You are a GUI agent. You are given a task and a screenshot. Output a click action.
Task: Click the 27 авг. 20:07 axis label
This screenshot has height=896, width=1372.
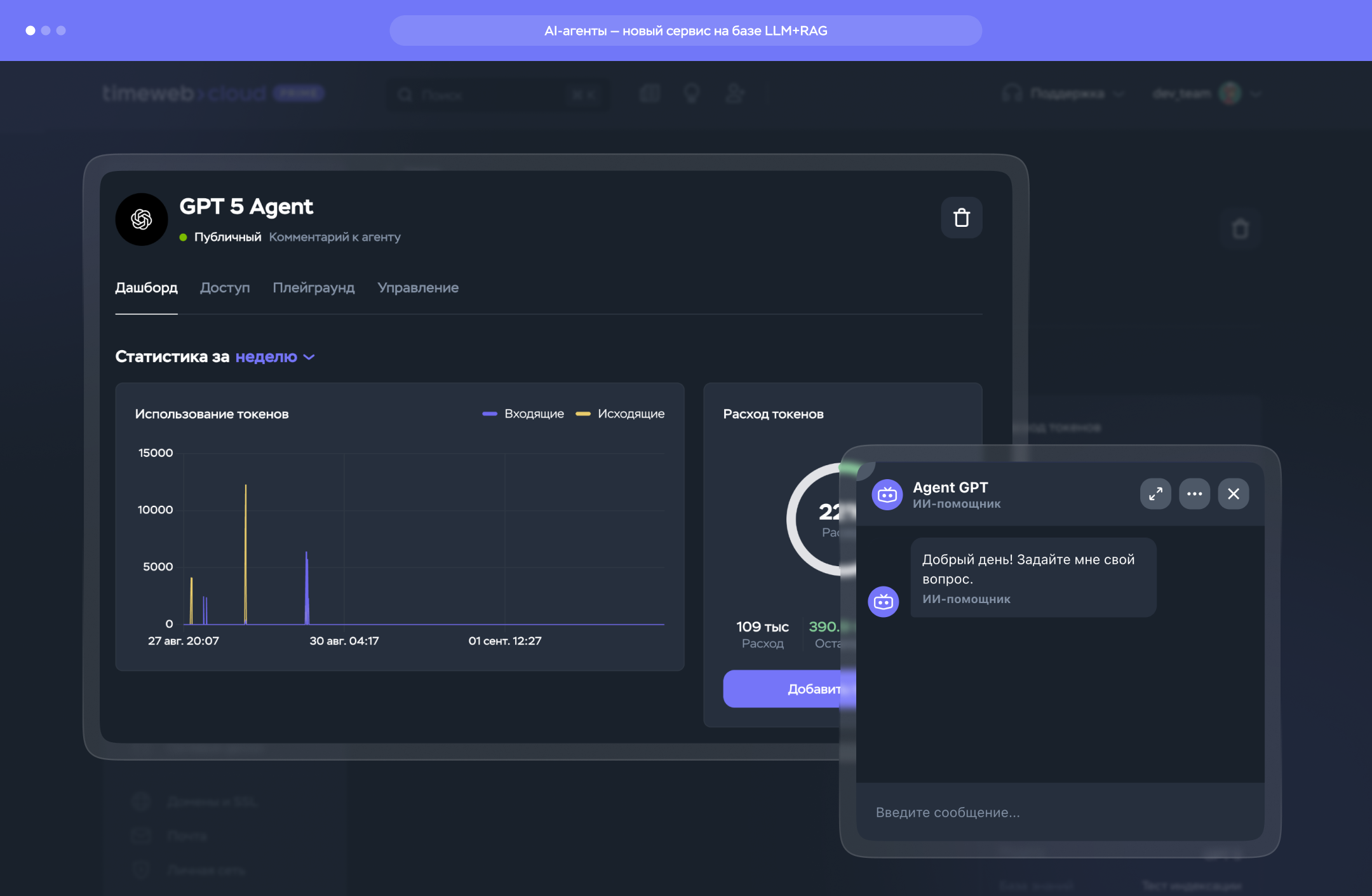(x=184, y=641)
